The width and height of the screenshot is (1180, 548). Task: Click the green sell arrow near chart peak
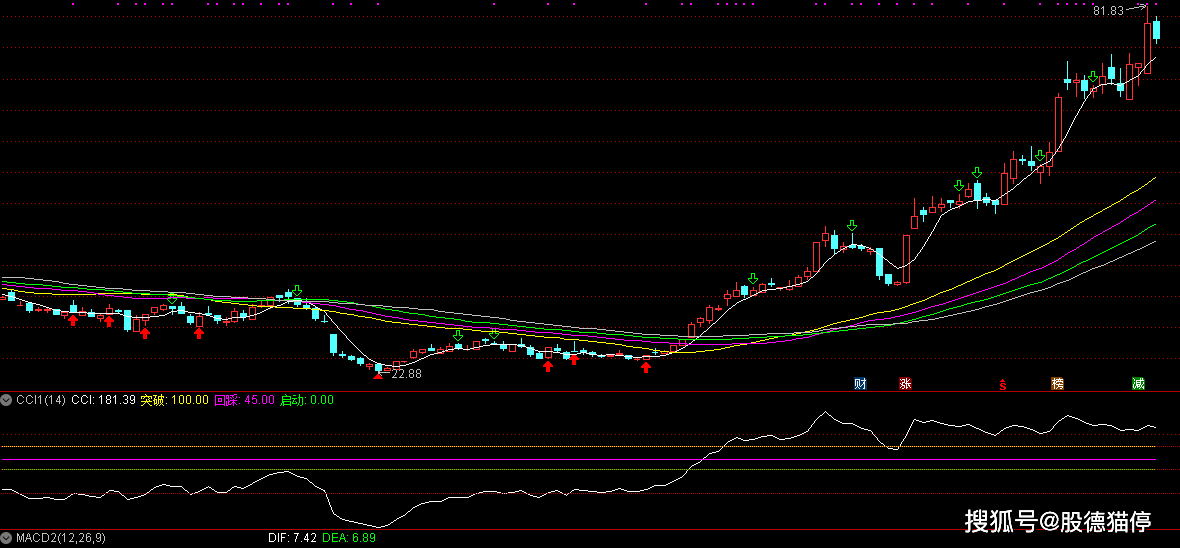click(1094, 76)
